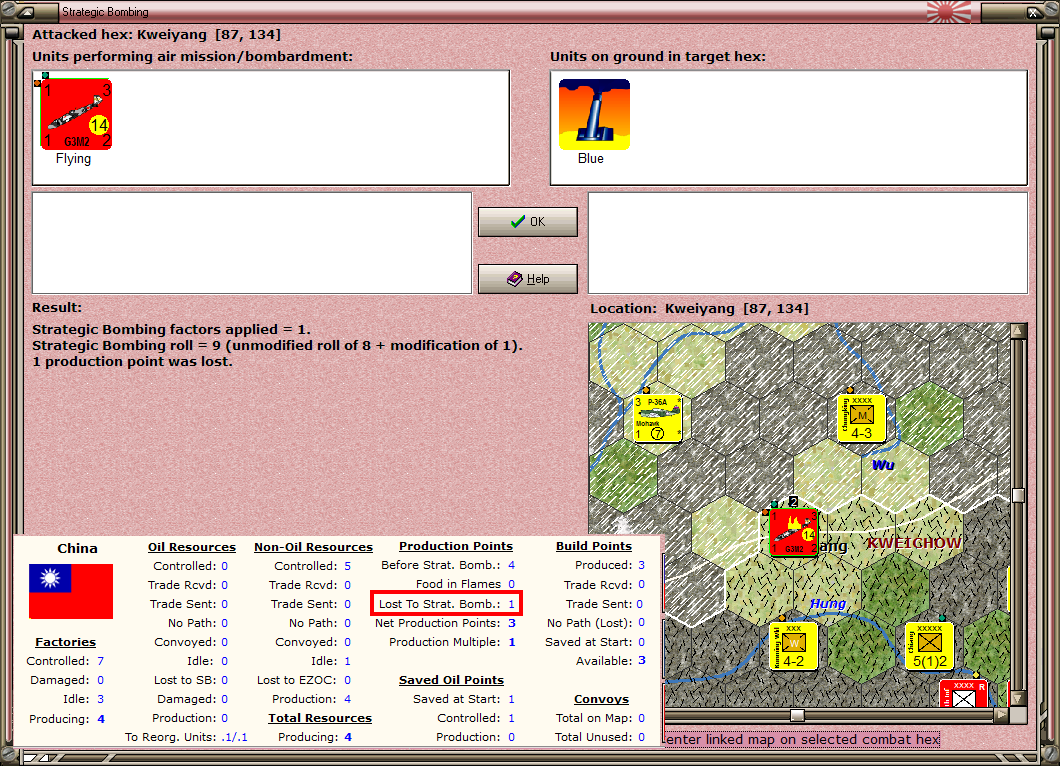Viewport: 1060px width, 766px height.
Task: Select the Blue factory stack icon
Action: [594, 114]
